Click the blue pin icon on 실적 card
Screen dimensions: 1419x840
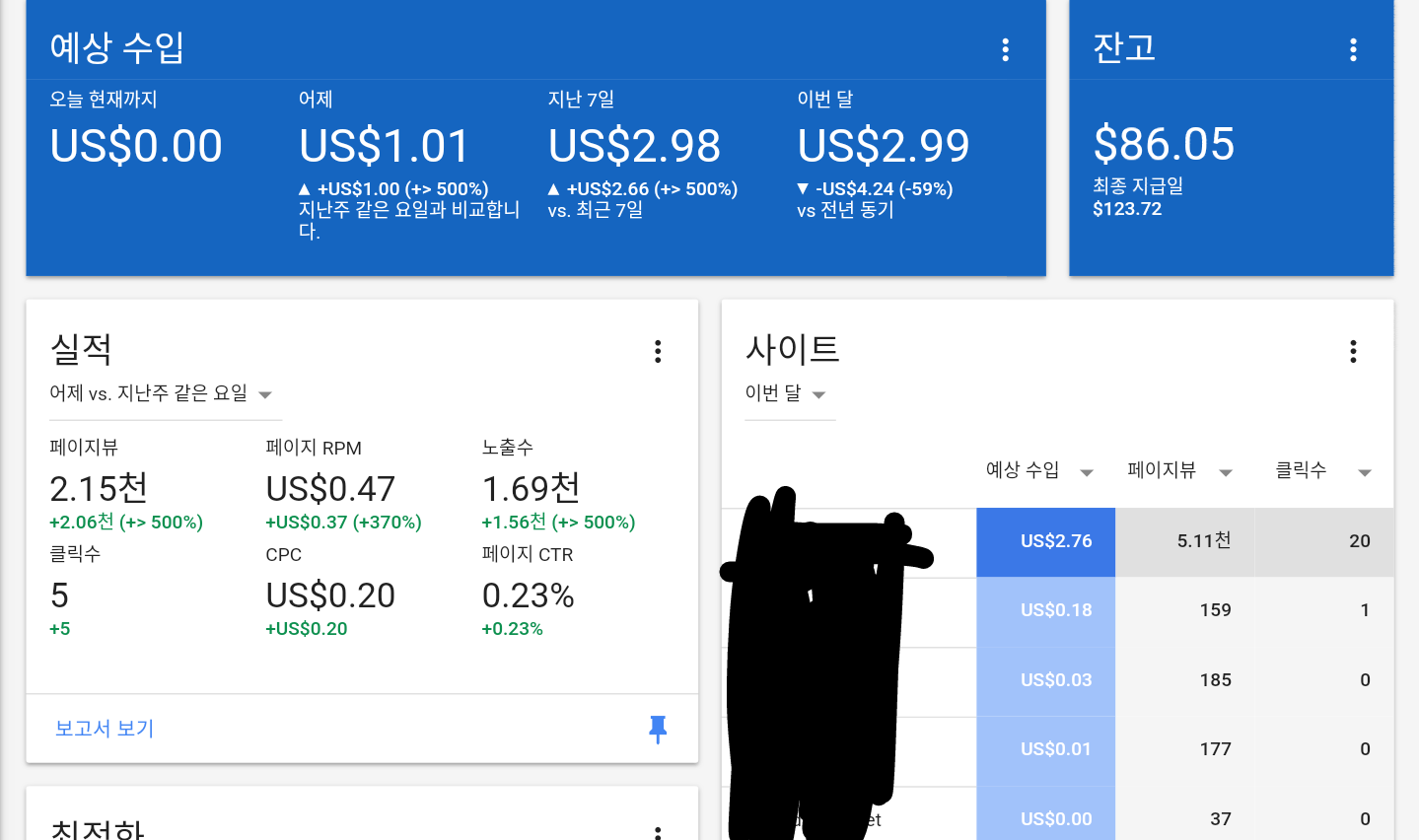point(658,729)
